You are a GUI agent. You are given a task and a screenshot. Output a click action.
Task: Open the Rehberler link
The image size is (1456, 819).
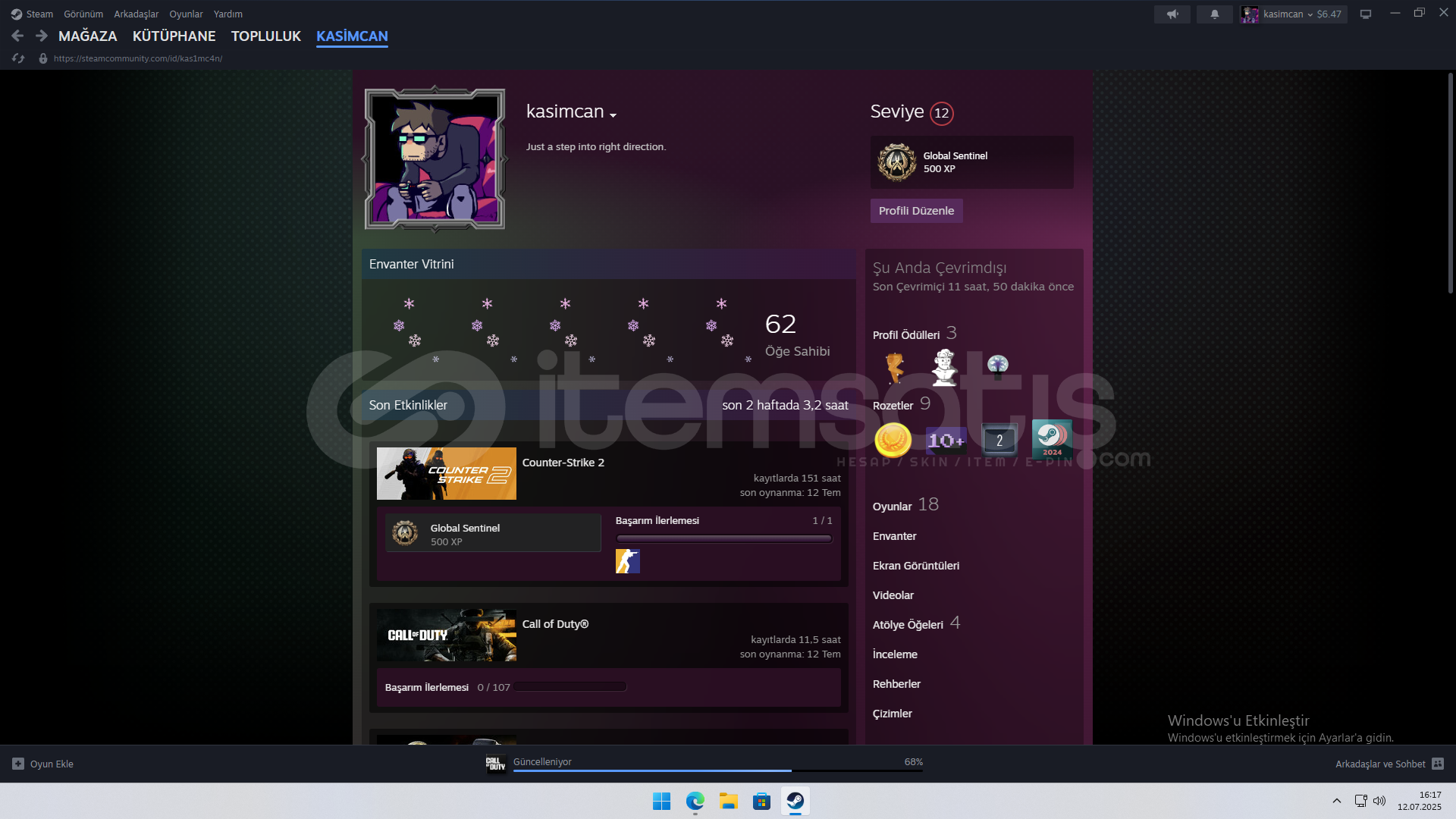[896, 684]
